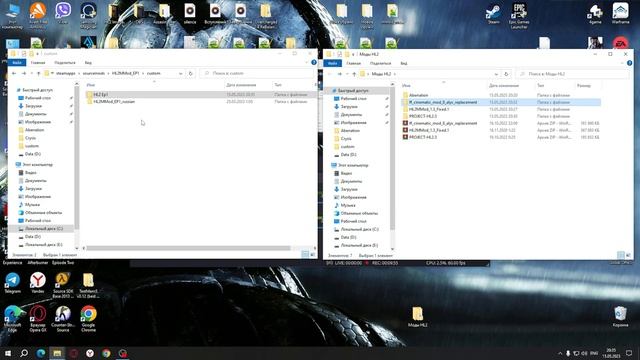This screenshot has width=640, height=360.
Task: Open the Recycle Bin on desktop
Action: [x=620, y=317]
